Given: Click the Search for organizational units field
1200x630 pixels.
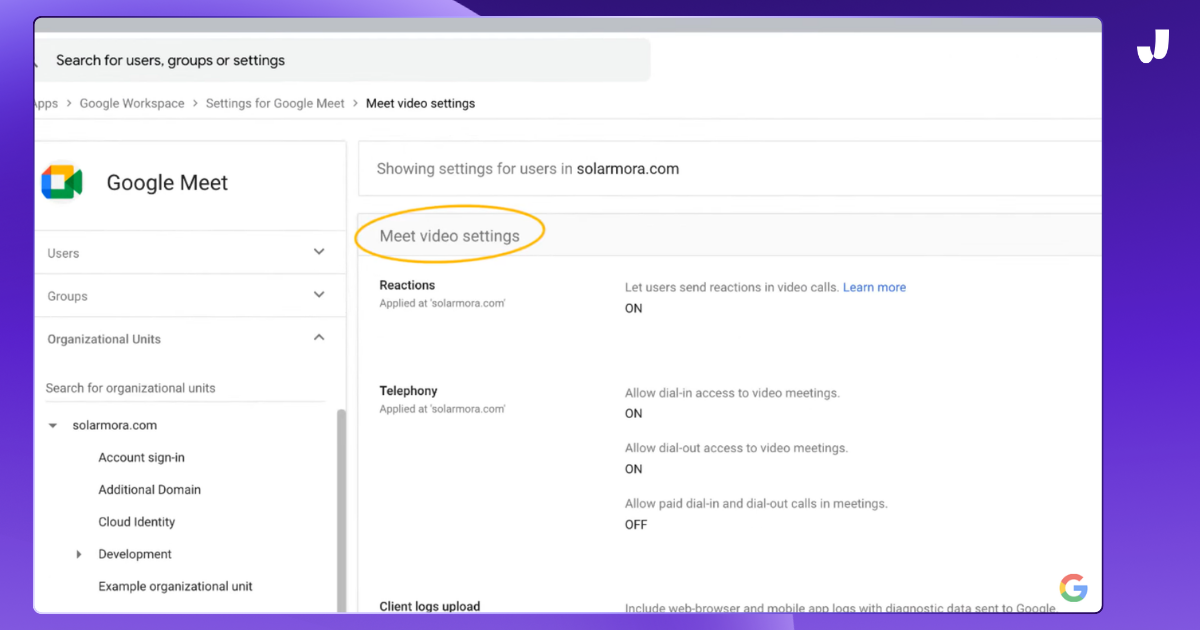Looking at the screenshot, I should [x=185, y=388].
